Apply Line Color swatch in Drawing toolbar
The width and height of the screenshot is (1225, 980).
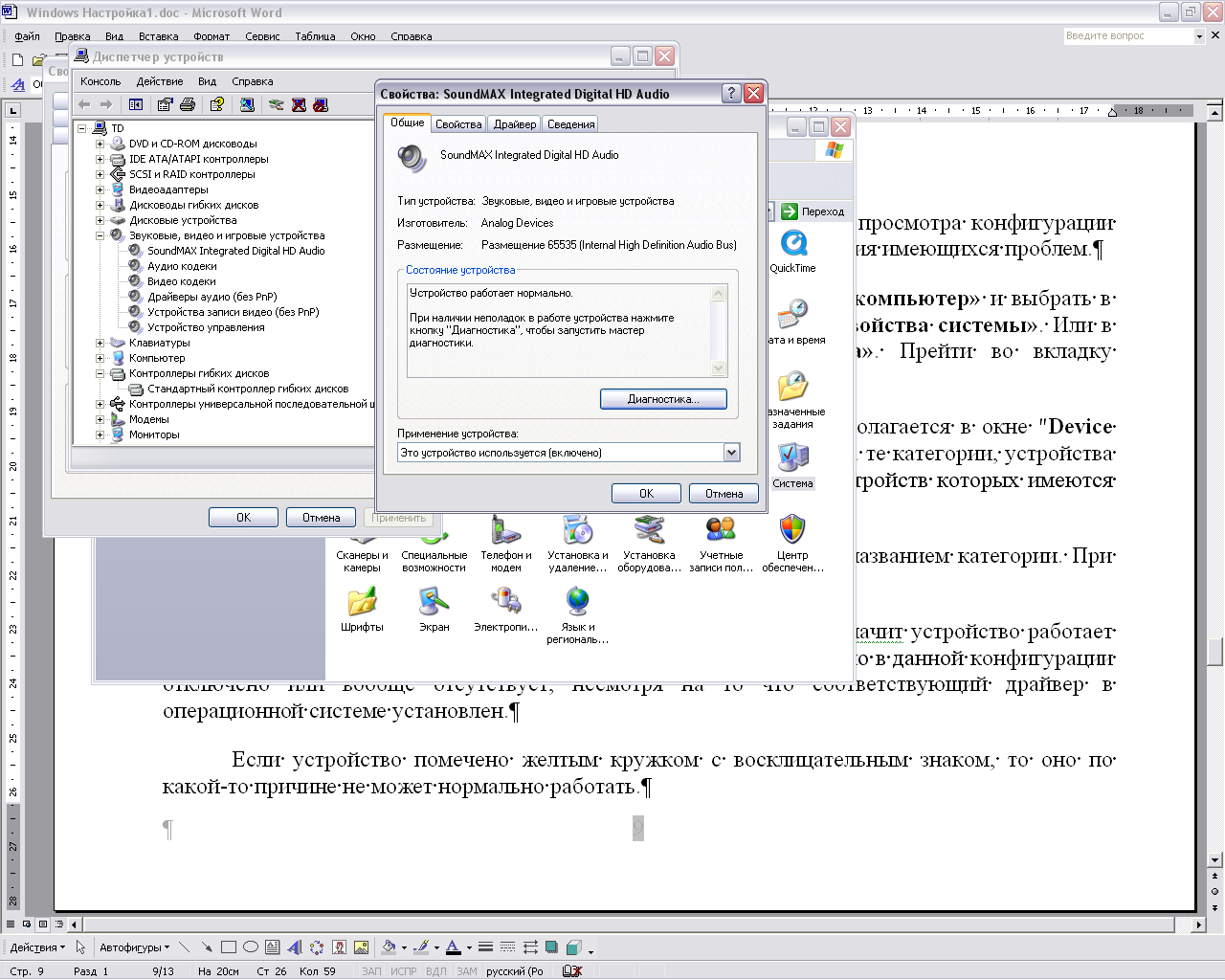[x=421, y=947]
